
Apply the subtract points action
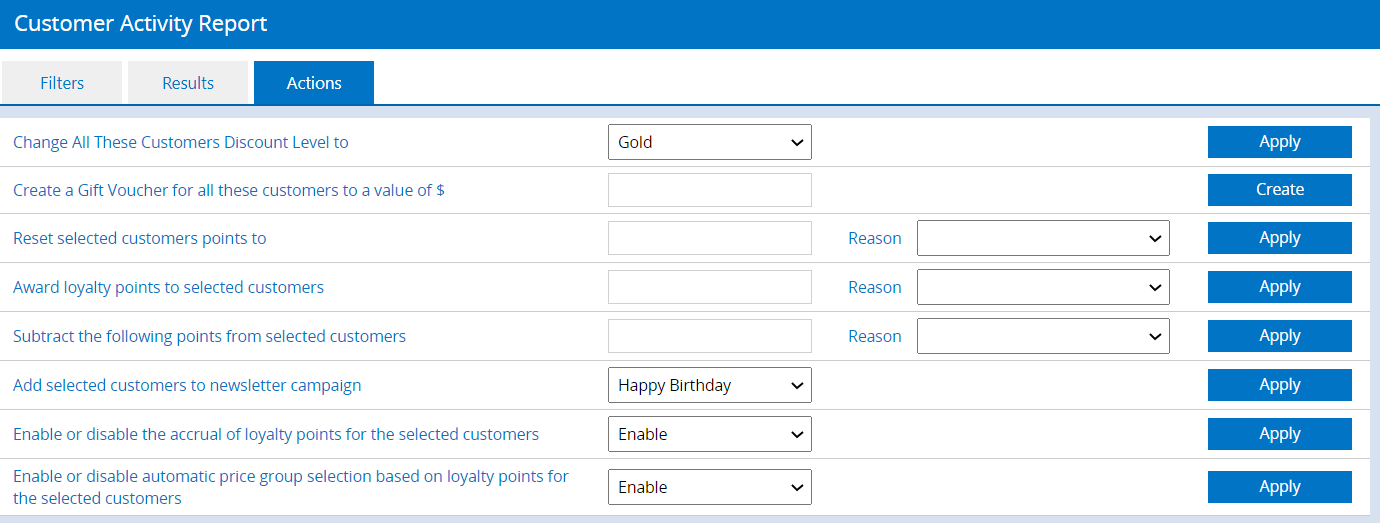(x=1280, y=336)
